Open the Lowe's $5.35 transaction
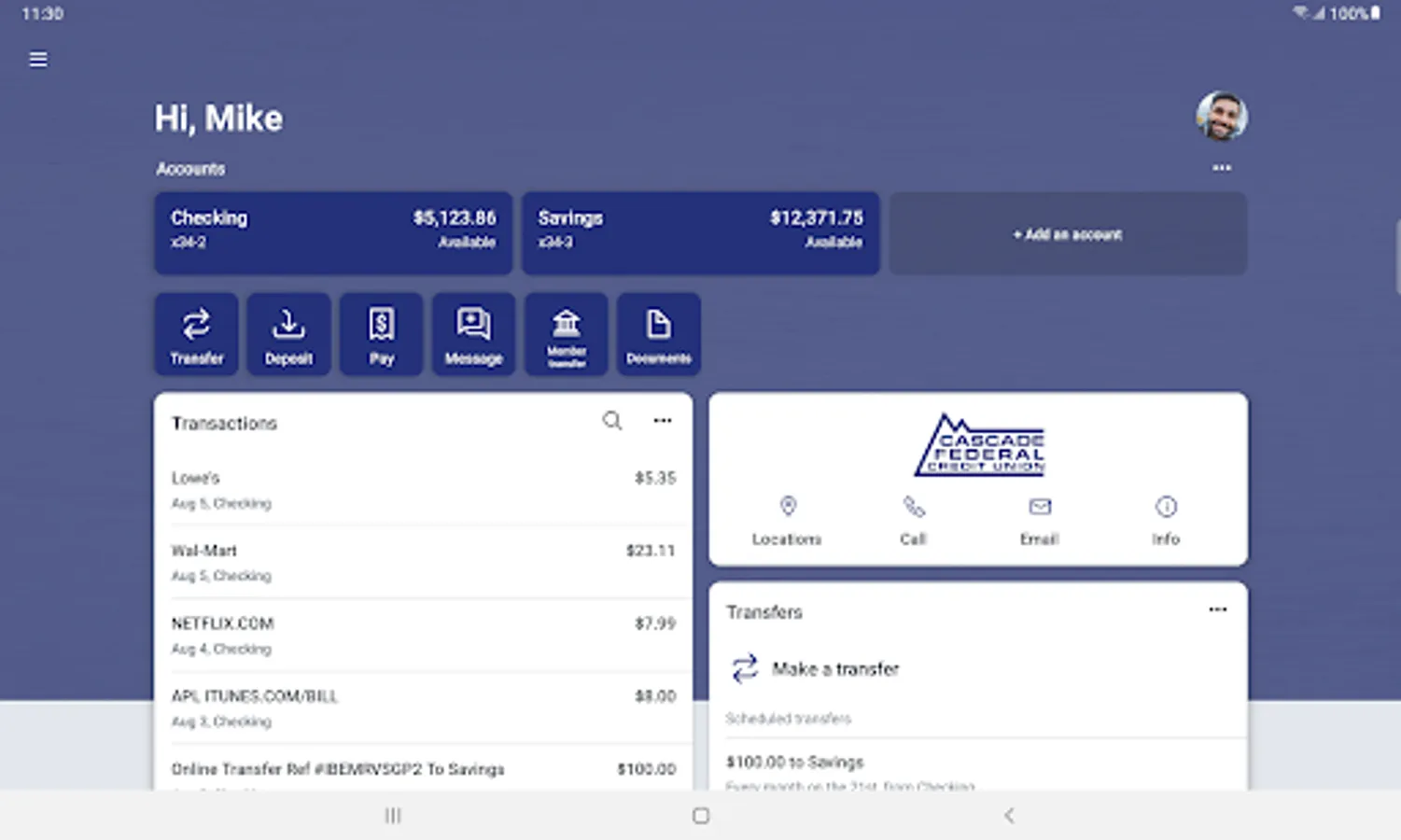This screenshot has height=840, width=1401. click(x=424, y=489)
